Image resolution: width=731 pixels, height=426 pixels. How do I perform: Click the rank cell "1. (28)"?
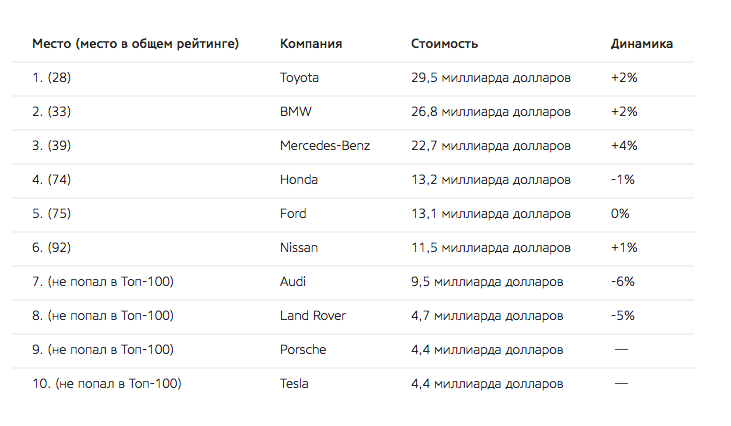[52, 78]
